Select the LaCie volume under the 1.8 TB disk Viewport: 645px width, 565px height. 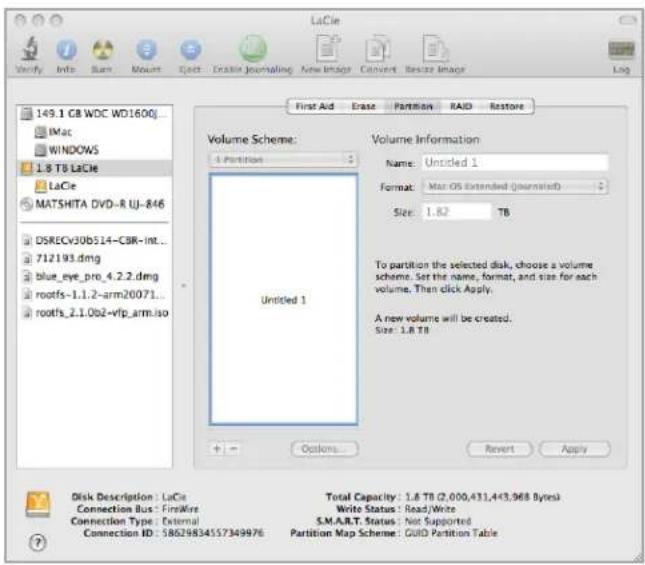click(95, 186)
